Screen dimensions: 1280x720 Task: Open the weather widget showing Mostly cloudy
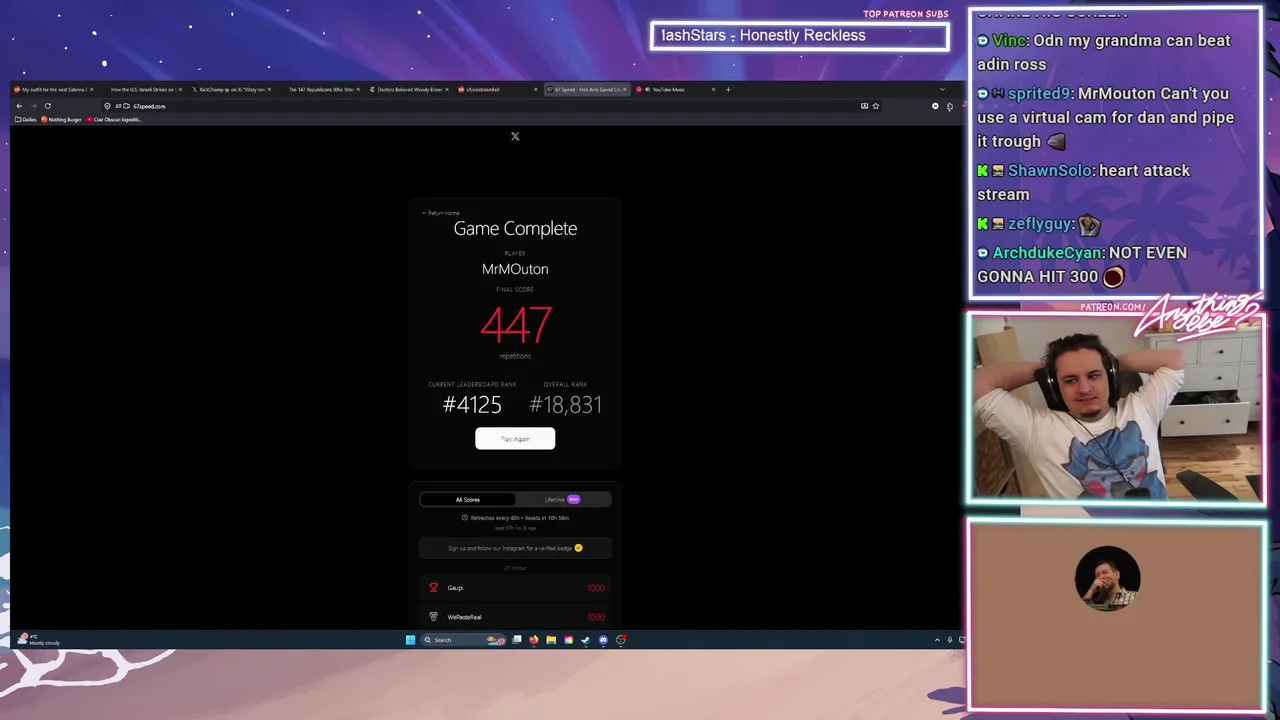point(40,640)
